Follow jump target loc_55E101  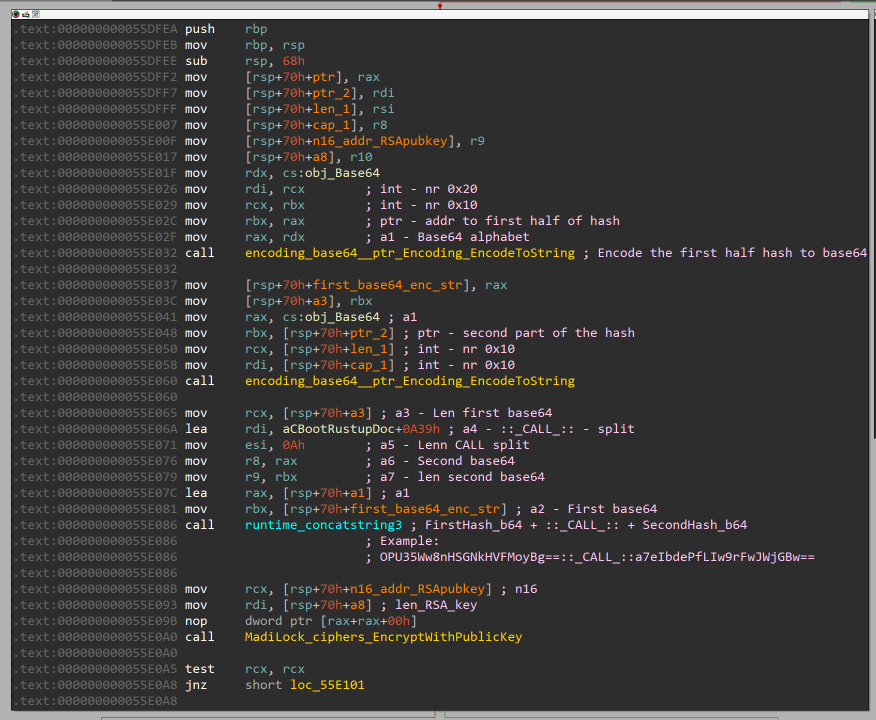[x=327, y=685]
